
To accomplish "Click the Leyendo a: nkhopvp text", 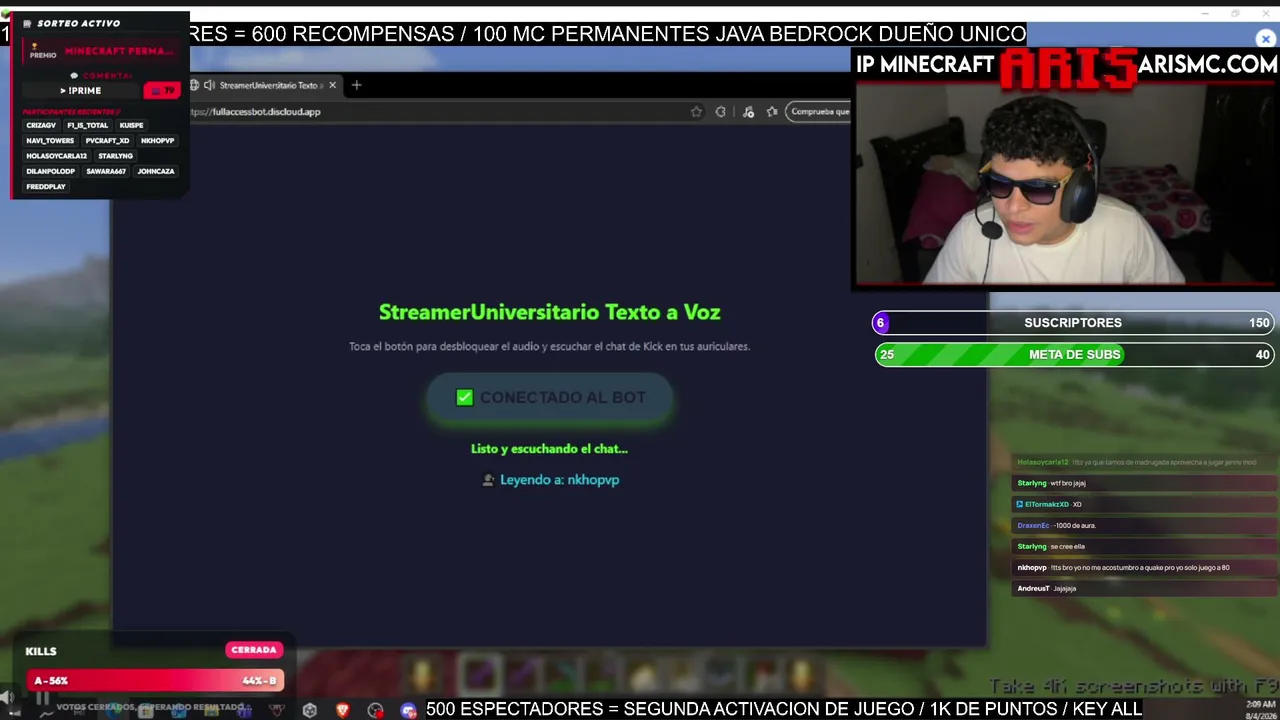I will coord(559,480).
